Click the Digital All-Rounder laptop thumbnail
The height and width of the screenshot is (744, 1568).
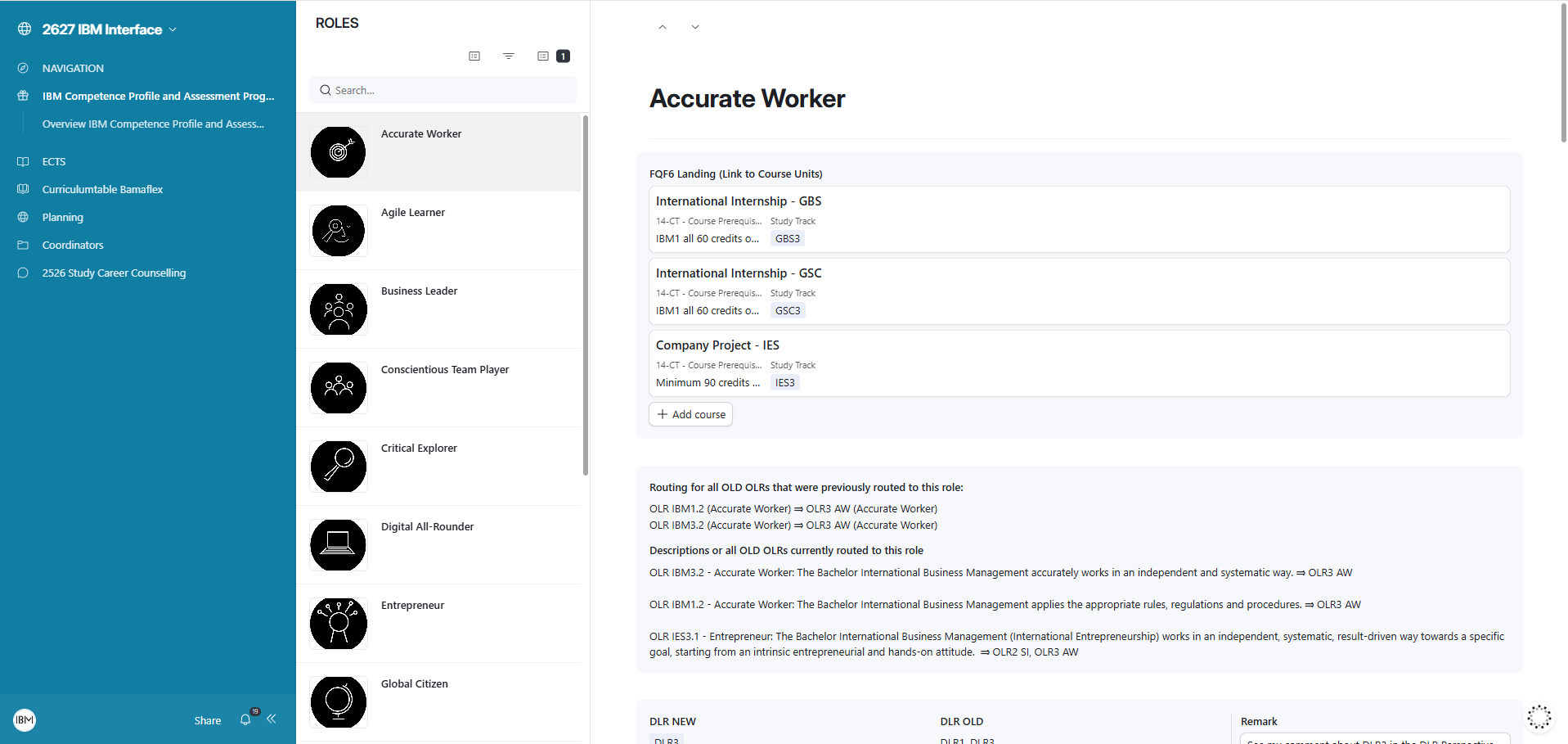(339, 545)
